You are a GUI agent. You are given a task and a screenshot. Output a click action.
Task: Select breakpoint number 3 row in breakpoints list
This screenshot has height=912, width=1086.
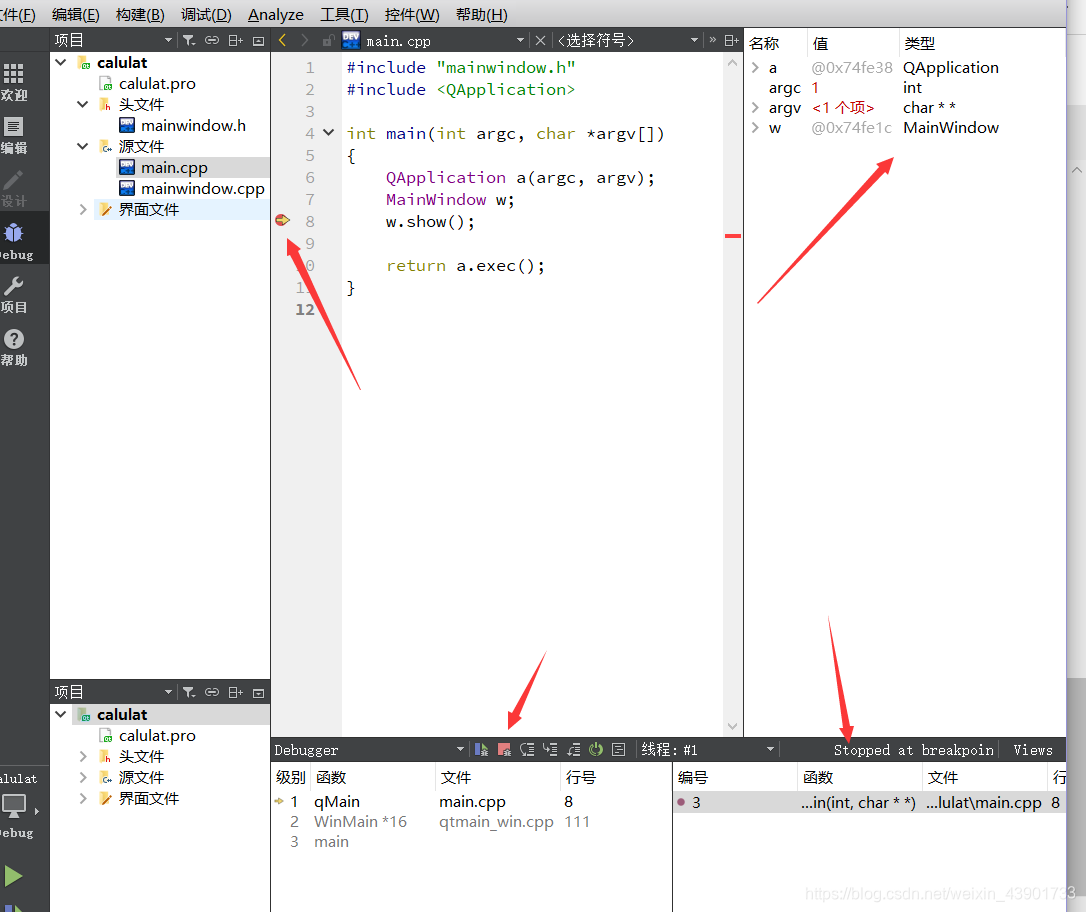pyautogui.click(x=869, y=802)
